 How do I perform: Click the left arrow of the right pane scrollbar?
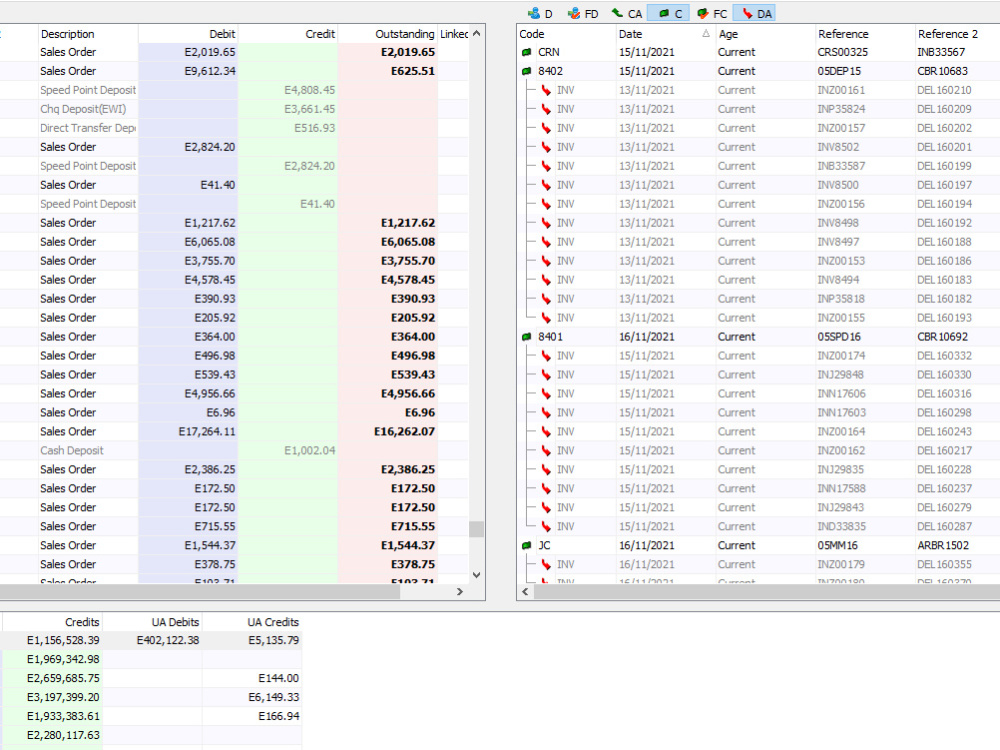(525, 592)
